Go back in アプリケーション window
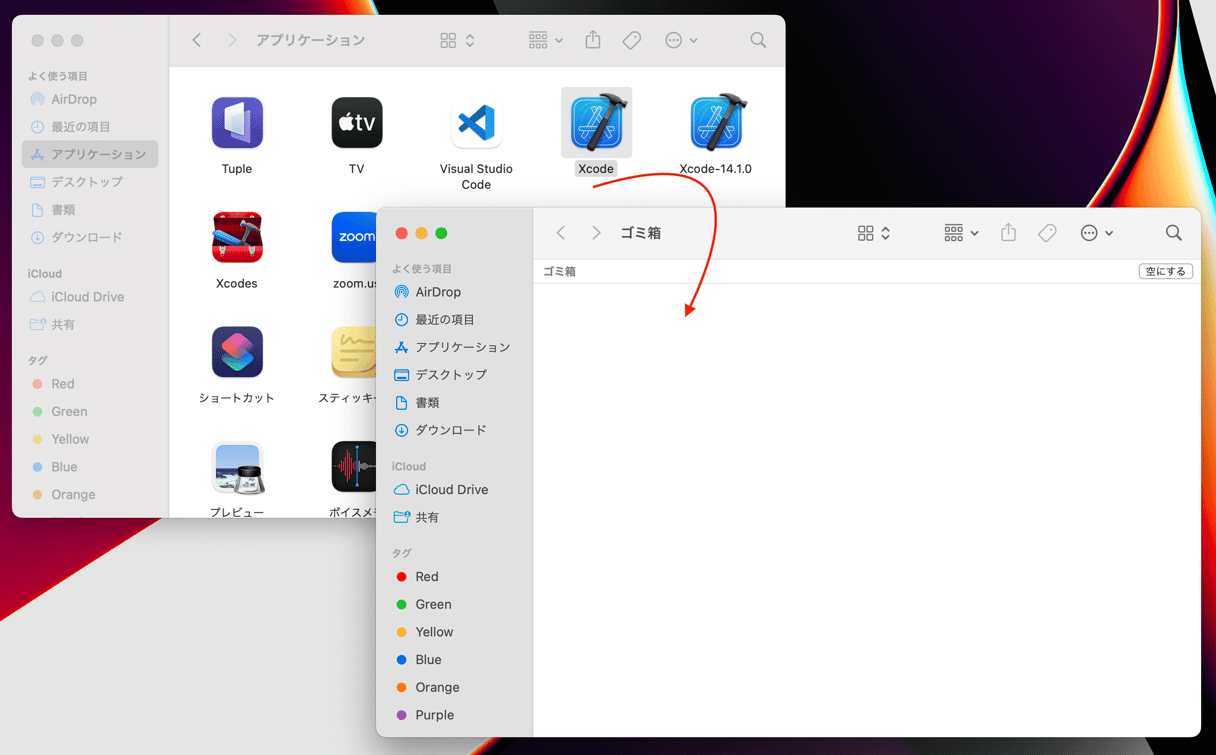Image resolution: width=1216 pixels, height=755 pixels. tap(197, 40)
